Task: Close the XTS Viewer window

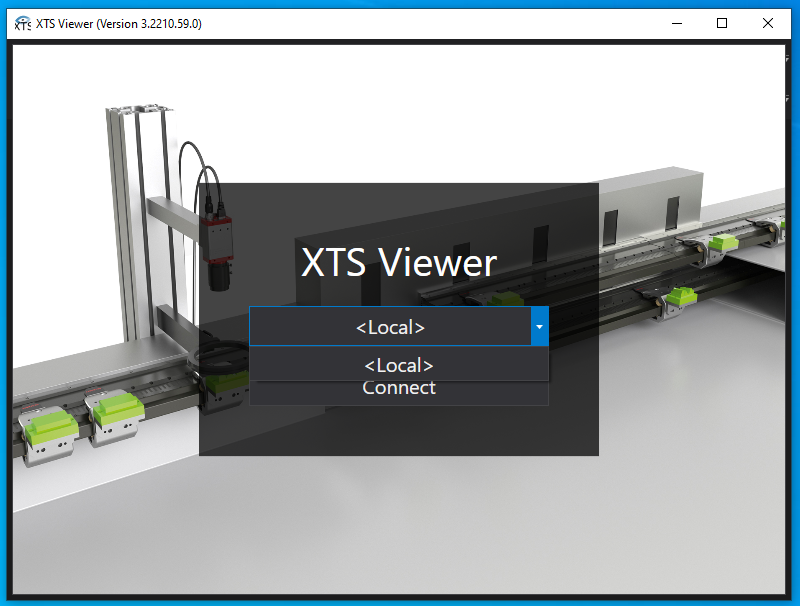Action: click(x=767, y=23)
